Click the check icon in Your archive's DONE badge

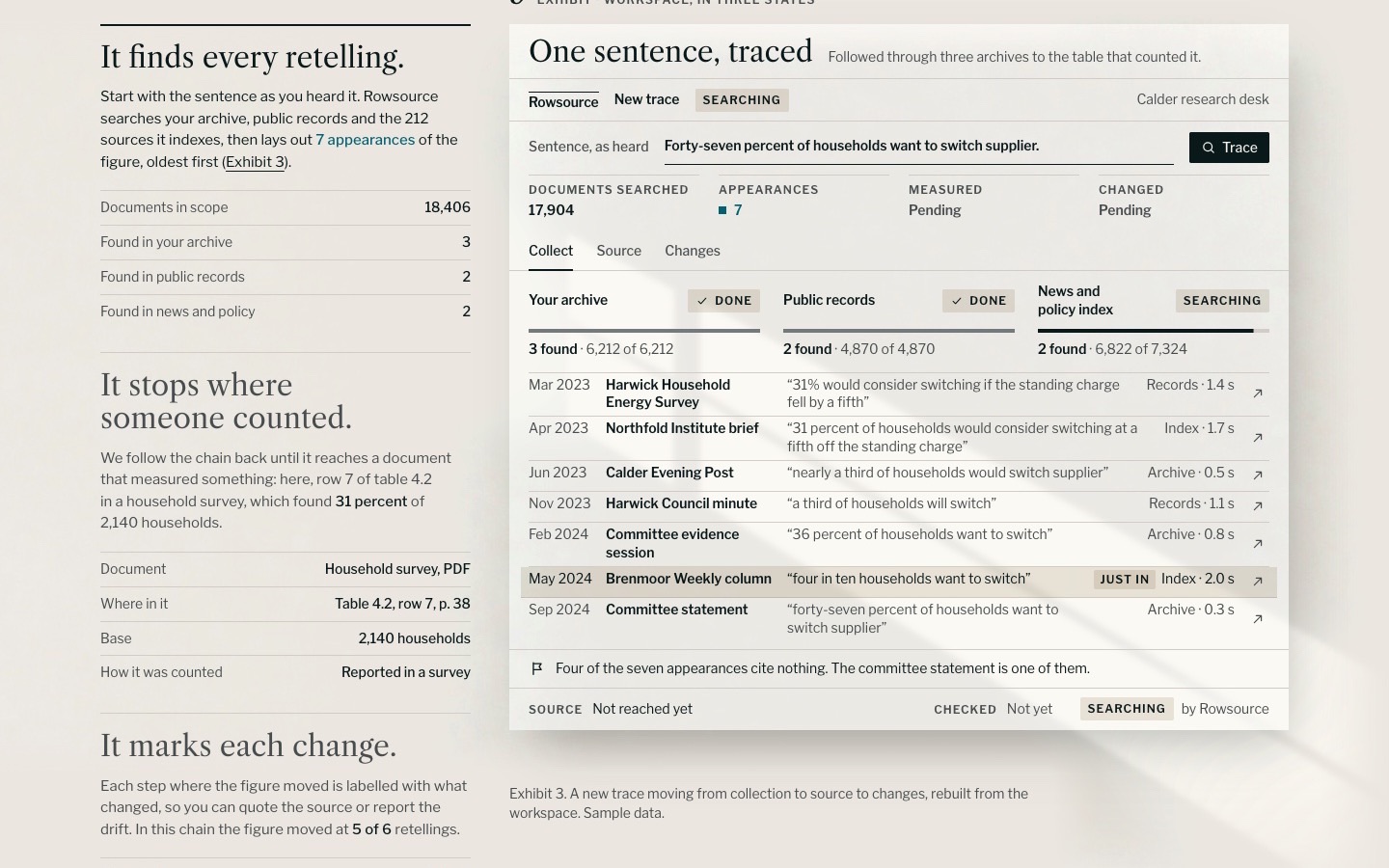pos(702,301)
